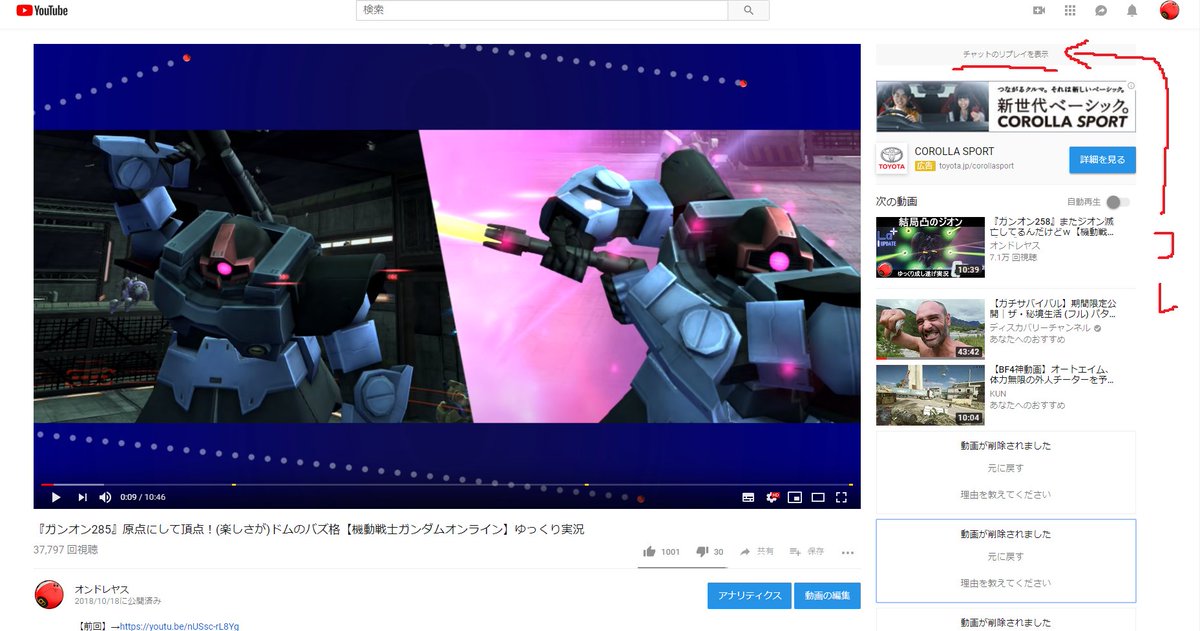
Task: Click the 0:09 / 10:46 time display
Action: 143,497
